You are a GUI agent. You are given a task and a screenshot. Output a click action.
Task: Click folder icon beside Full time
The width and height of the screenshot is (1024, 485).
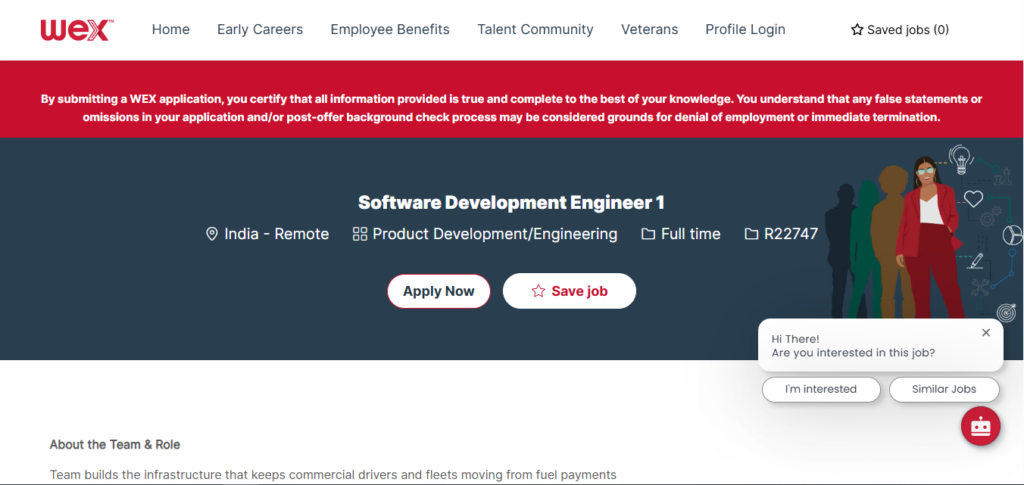coord(648,234)
